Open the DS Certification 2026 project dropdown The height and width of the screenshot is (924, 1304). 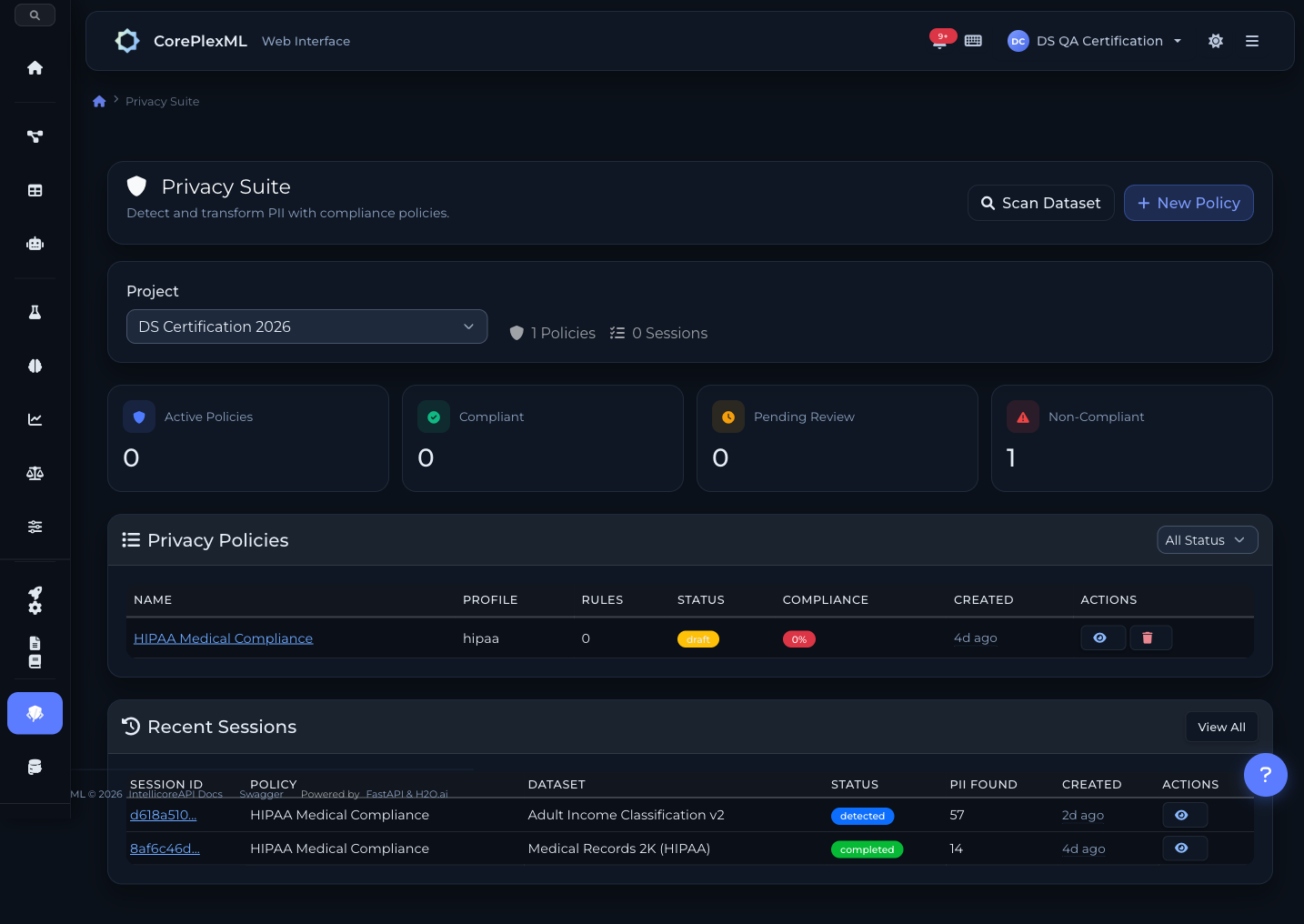click(306, 326)
